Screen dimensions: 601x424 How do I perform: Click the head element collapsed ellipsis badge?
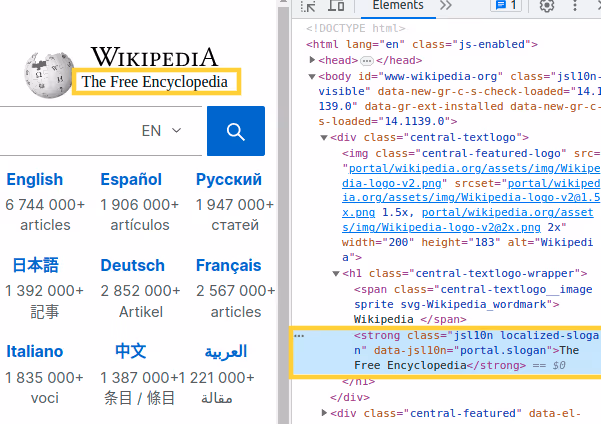(x=367, y=61)
